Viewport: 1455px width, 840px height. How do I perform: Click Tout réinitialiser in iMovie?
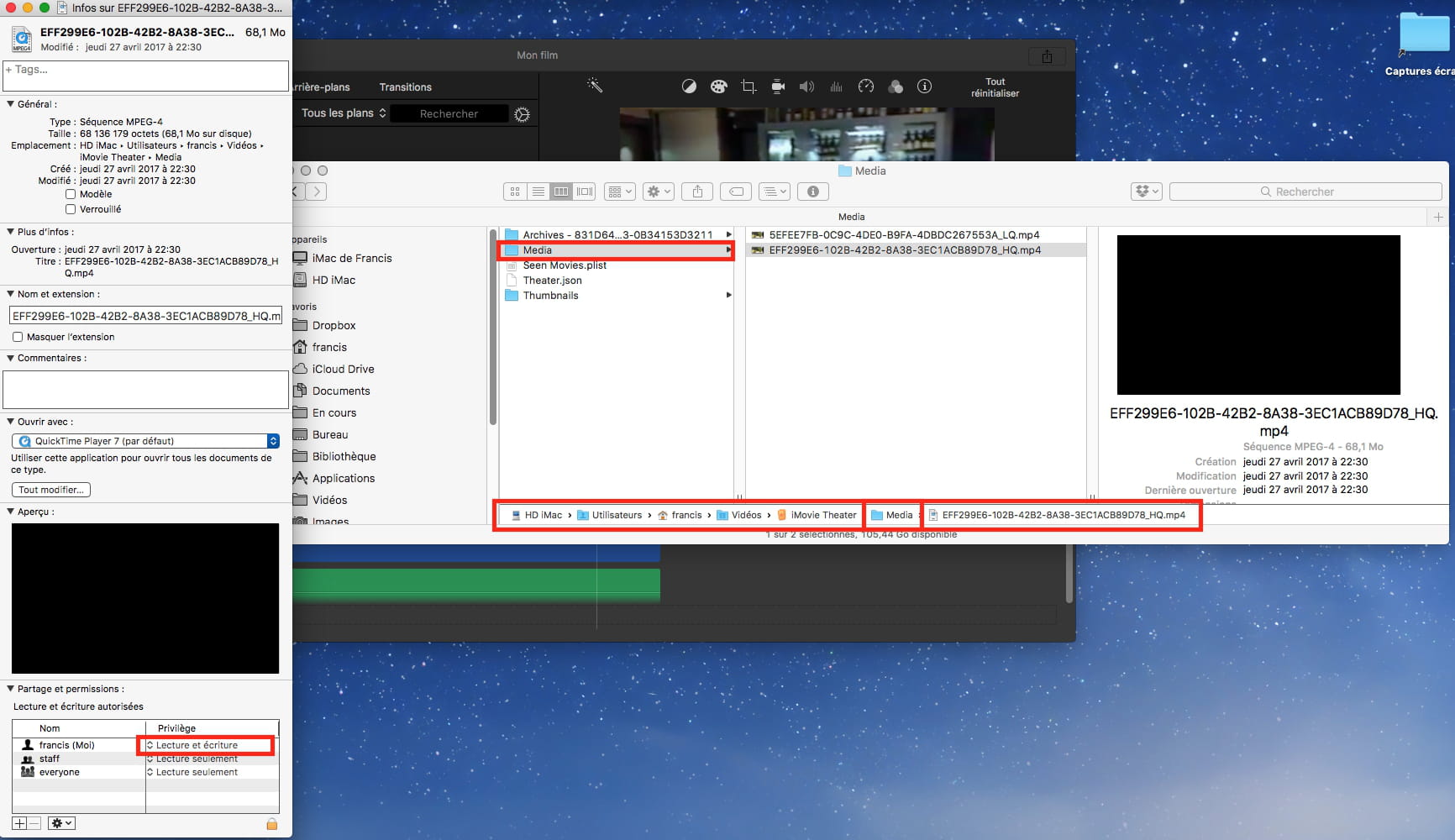[x=995, y=87]
